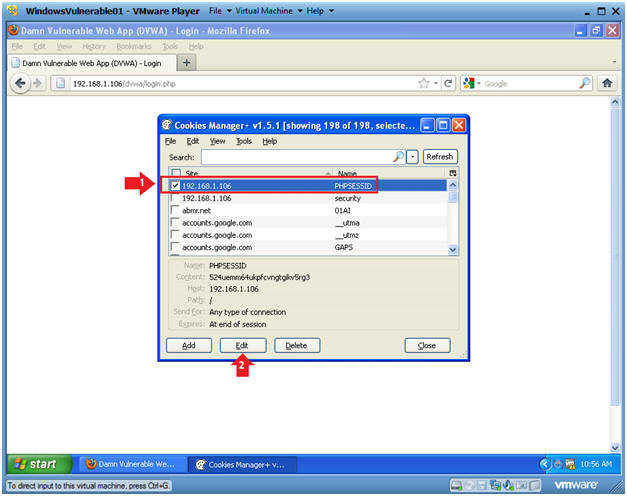
Task: Click VMware status bar hard disk icon
Action: [x=456, y=485]
